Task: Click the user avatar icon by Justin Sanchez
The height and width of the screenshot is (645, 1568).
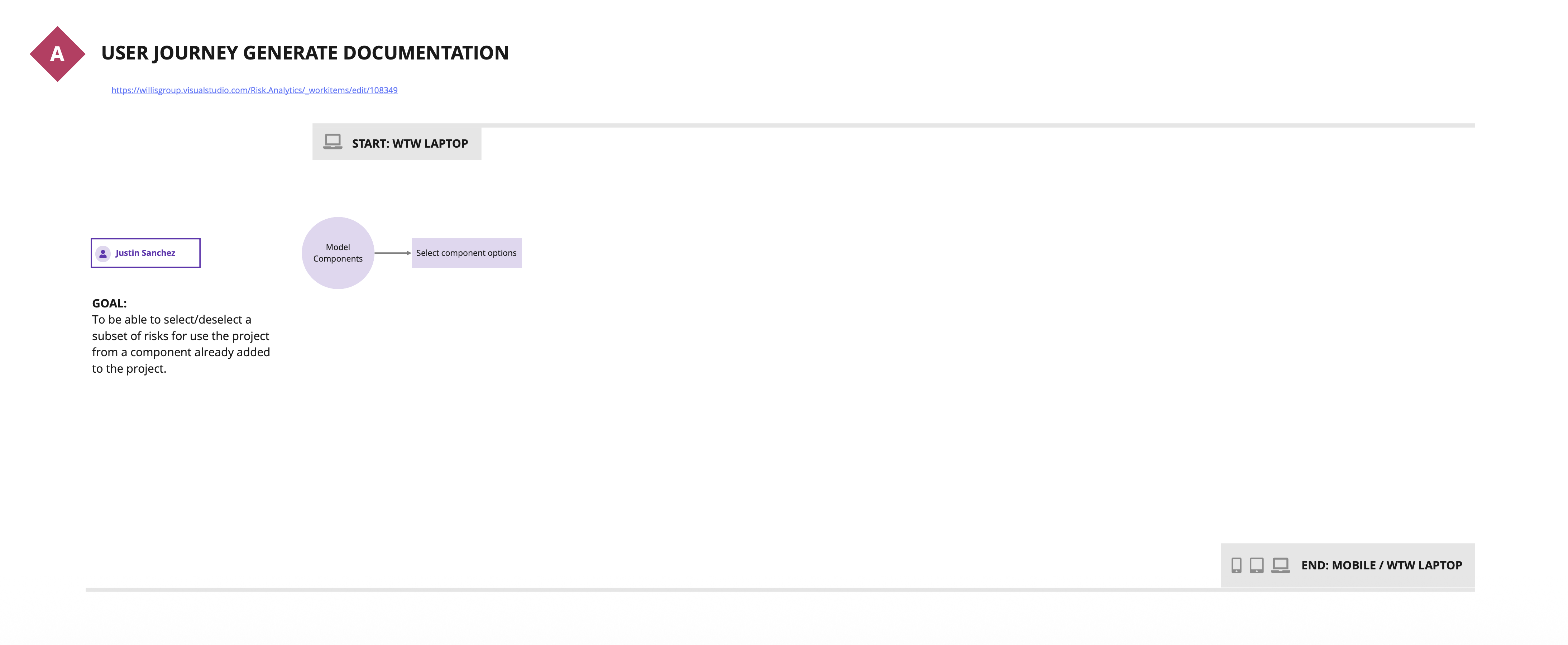Action: coord(103,253)
